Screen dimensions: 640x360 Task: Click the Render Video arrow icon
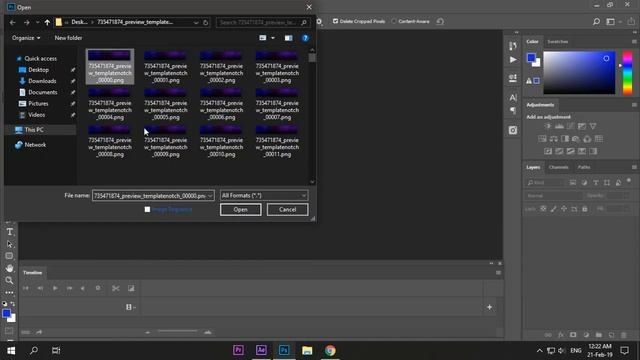39,332
